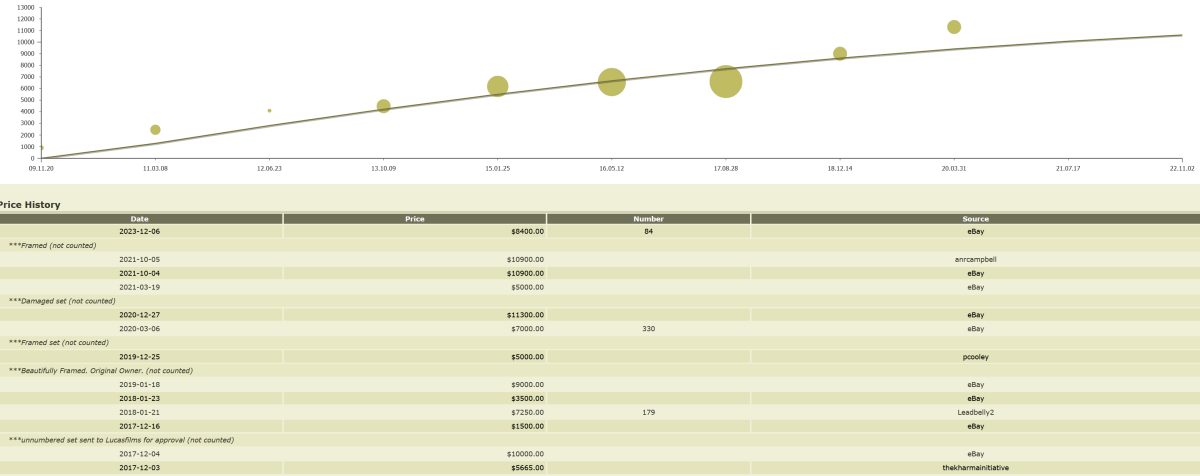Click the largest bubble near 17.08.28

pos(726,82)
